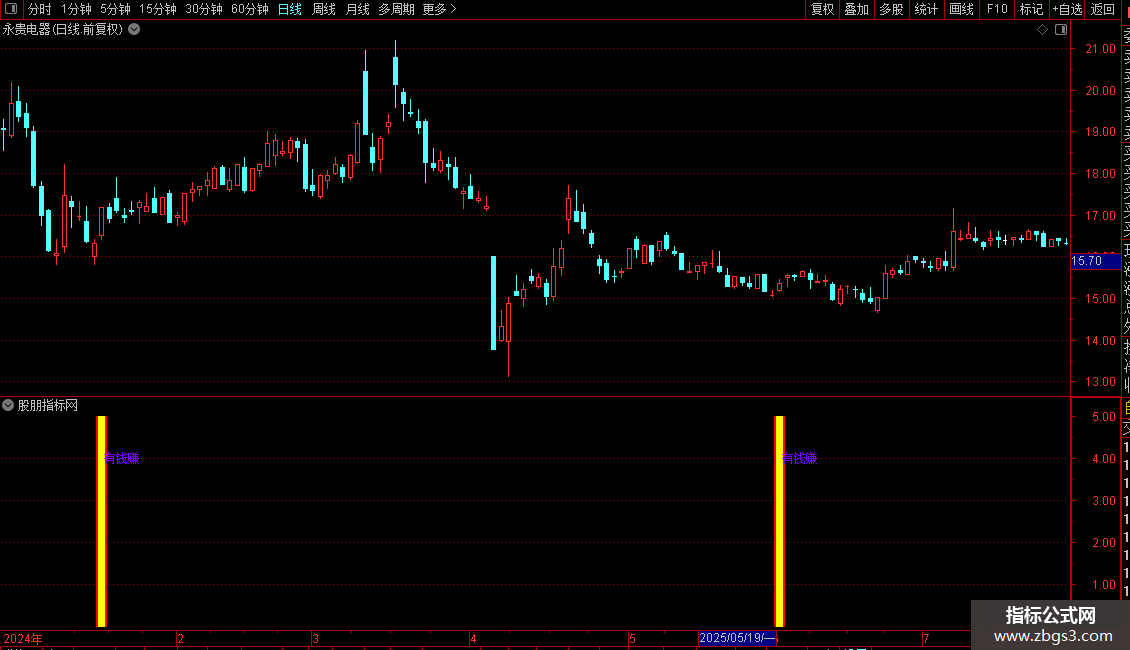
Task: Click the 15.70 current price label
Action: [x=1095, y=261]
